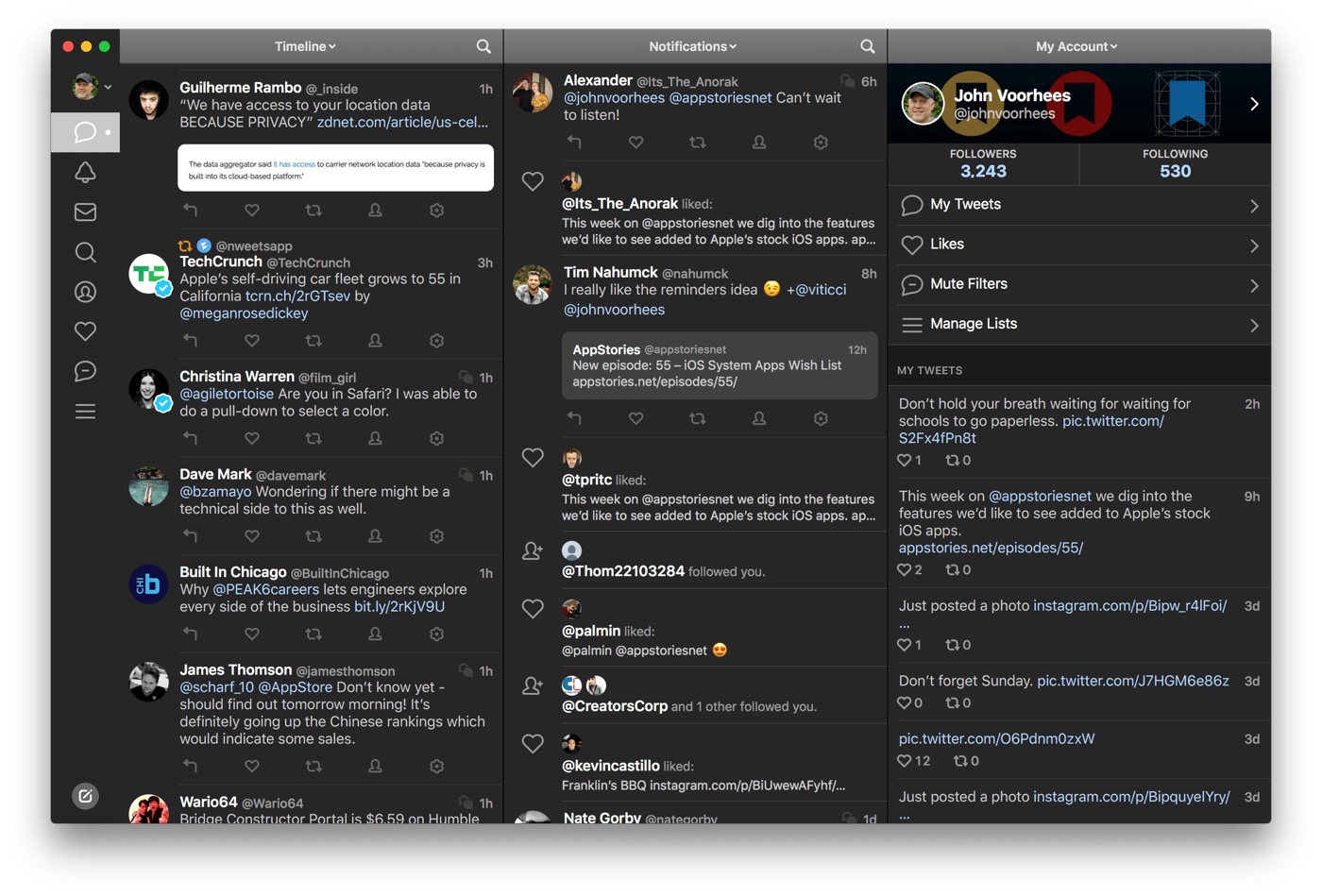Open actions gear on TechCrunch tweet

(436, 340)
